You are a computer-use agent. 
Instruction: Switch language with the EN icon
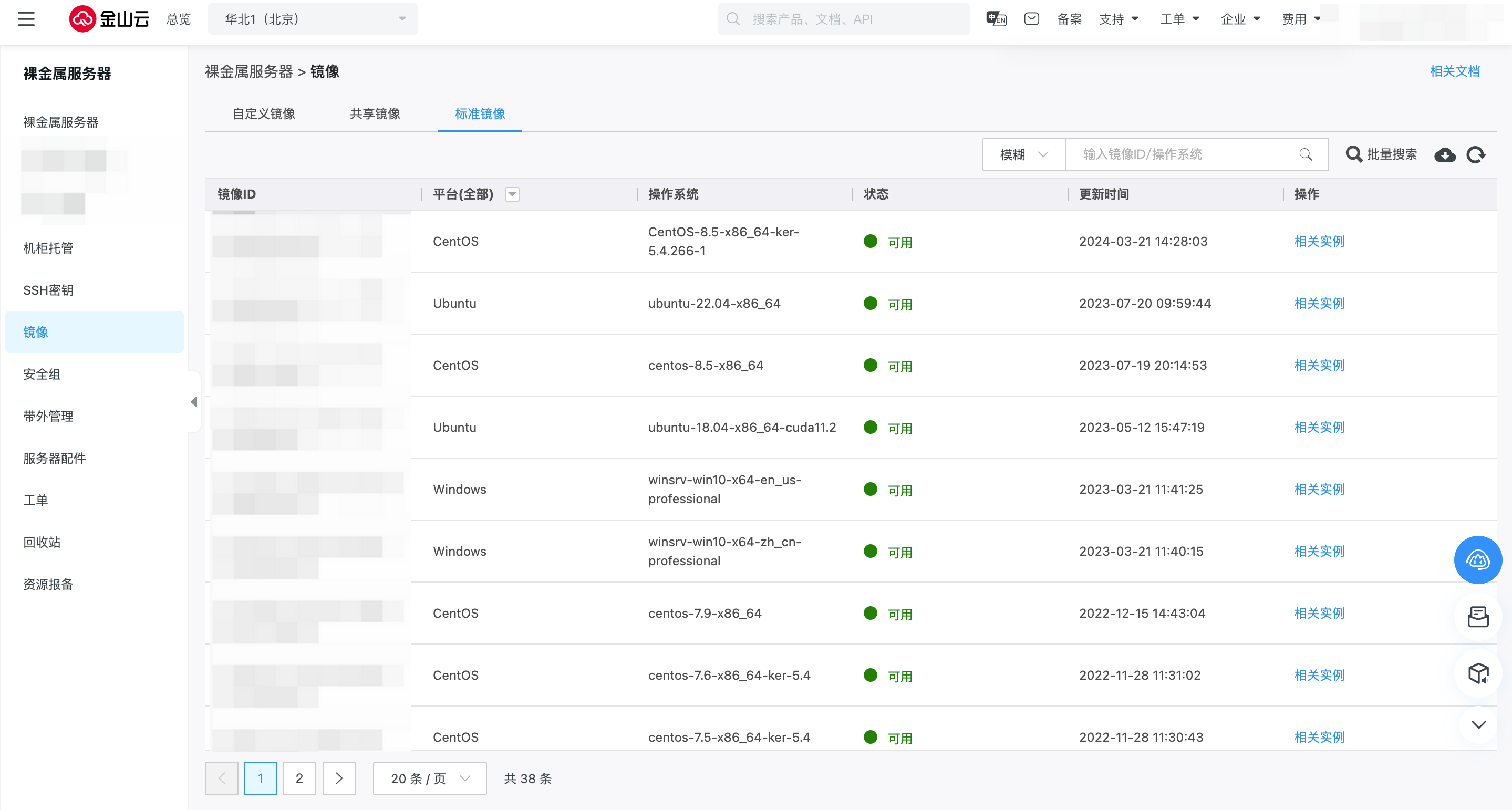(x=996, y=19)
